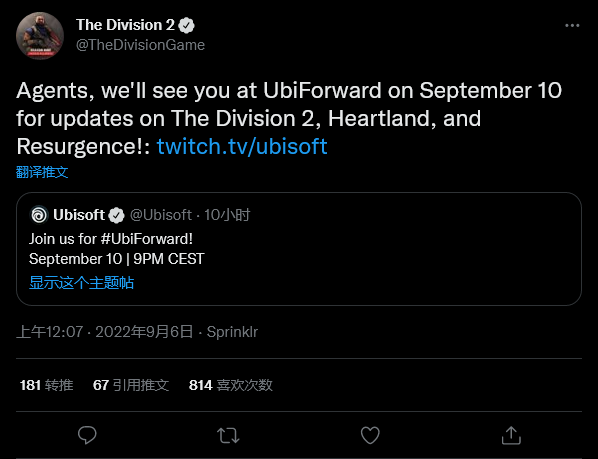Open The Division 2 display name
Image resolution: width=598 pixels, height=459 pixels.
click(x=125, y=25)
